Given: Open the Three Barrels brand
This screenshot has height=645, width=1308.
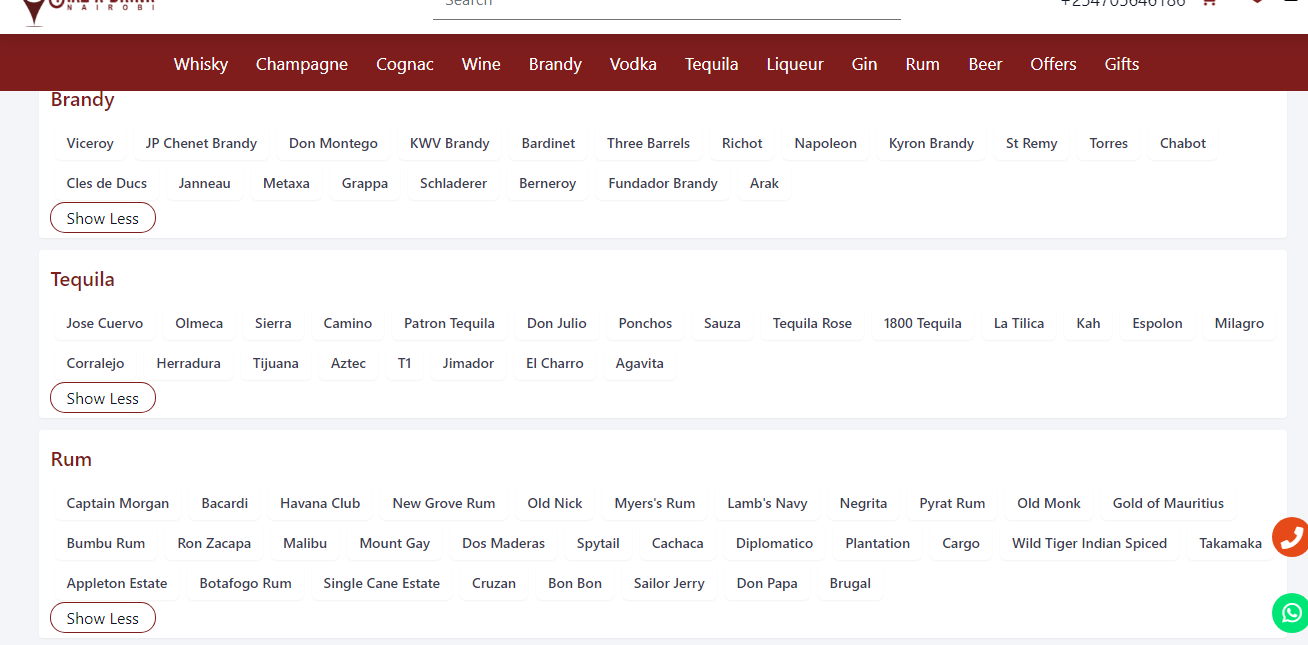Looking at the screenshot, I should (648, 143).
